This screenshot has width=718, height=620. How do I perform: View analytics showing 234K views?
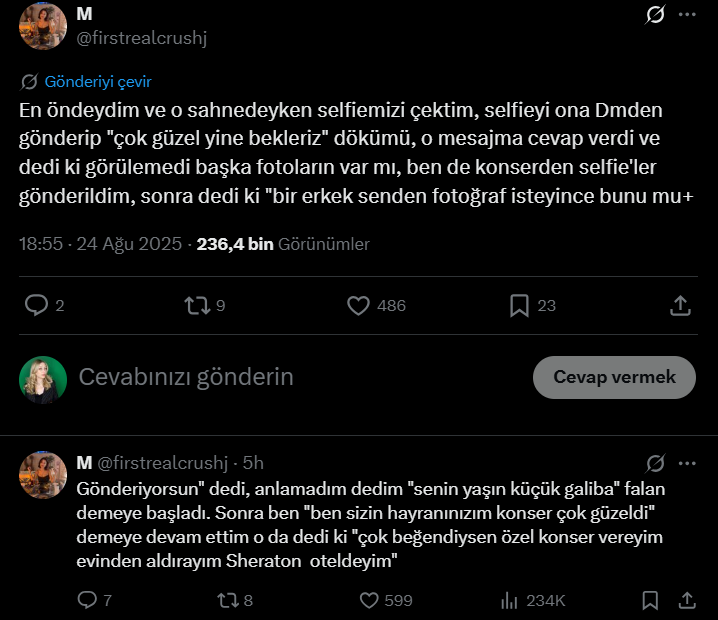(x=509, y=600)
